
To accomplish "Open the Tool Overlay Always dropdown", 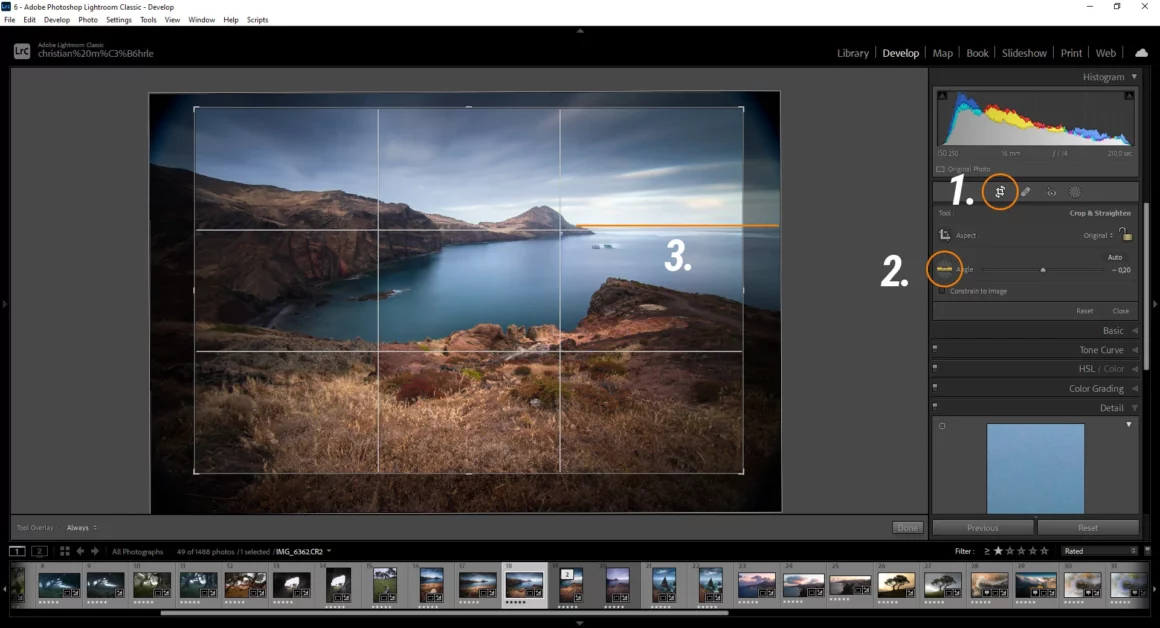I will click(81, 527).
